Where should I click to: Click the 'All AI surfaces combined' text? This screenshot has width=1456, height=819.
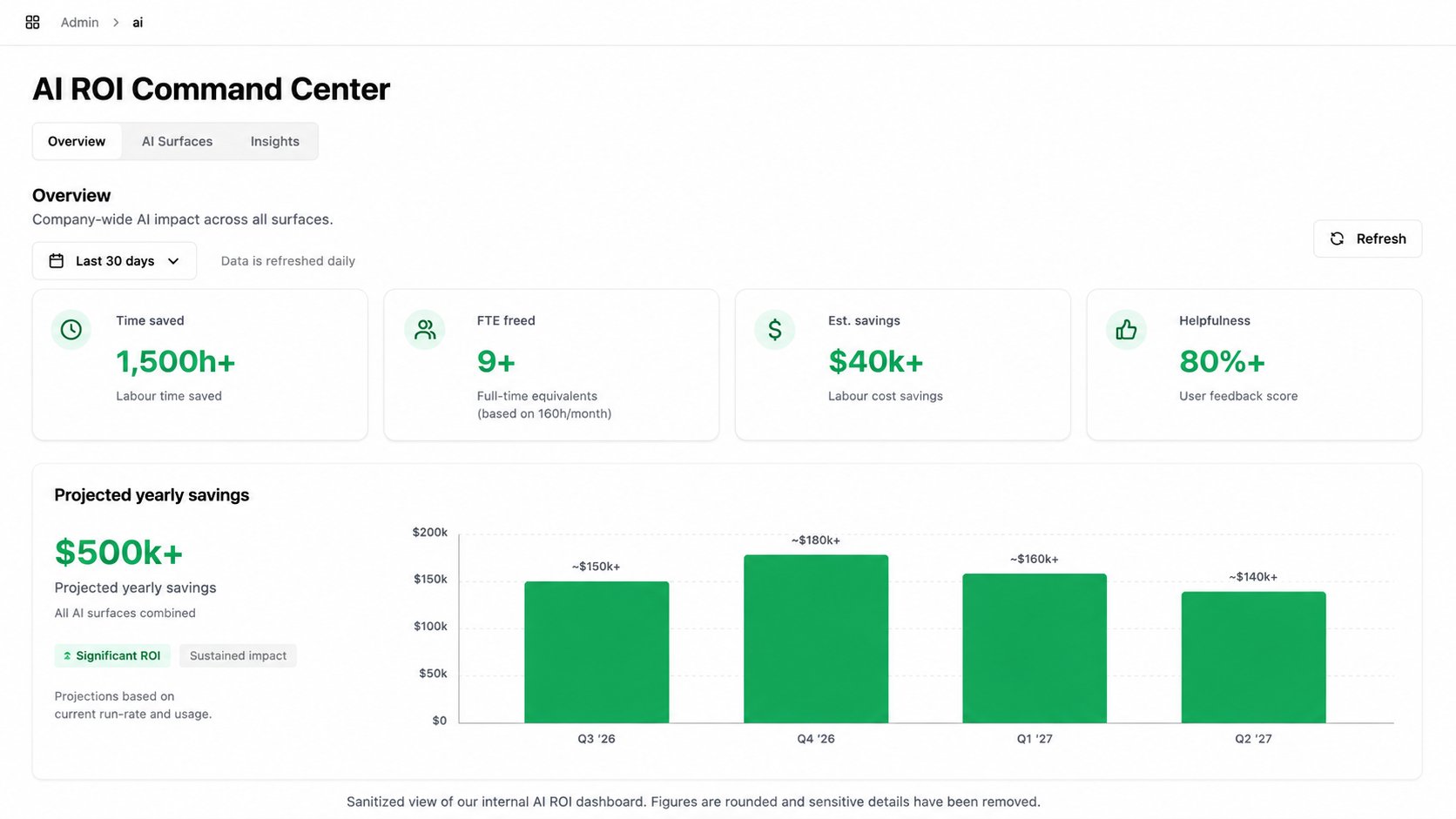coord(125,614)
